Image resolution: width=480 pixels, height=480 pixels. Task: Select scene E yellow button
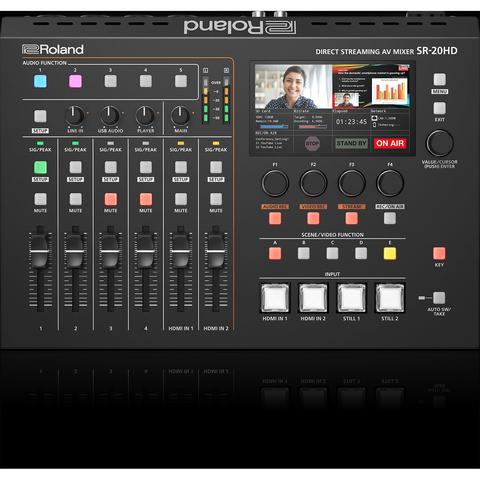point(390,253)
